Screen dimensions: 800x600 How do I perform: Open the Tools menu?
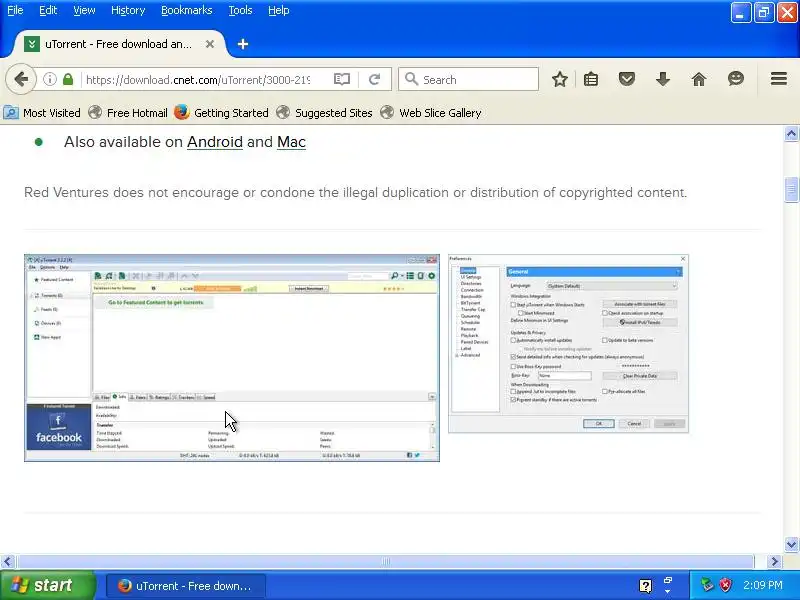coord(240,10)
